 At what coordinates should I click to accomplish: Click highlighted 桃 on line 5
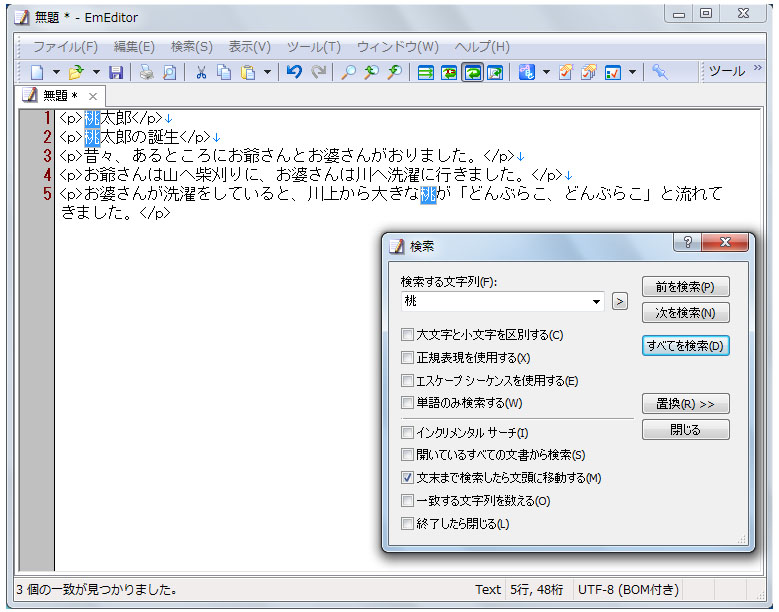coord(428,194)
